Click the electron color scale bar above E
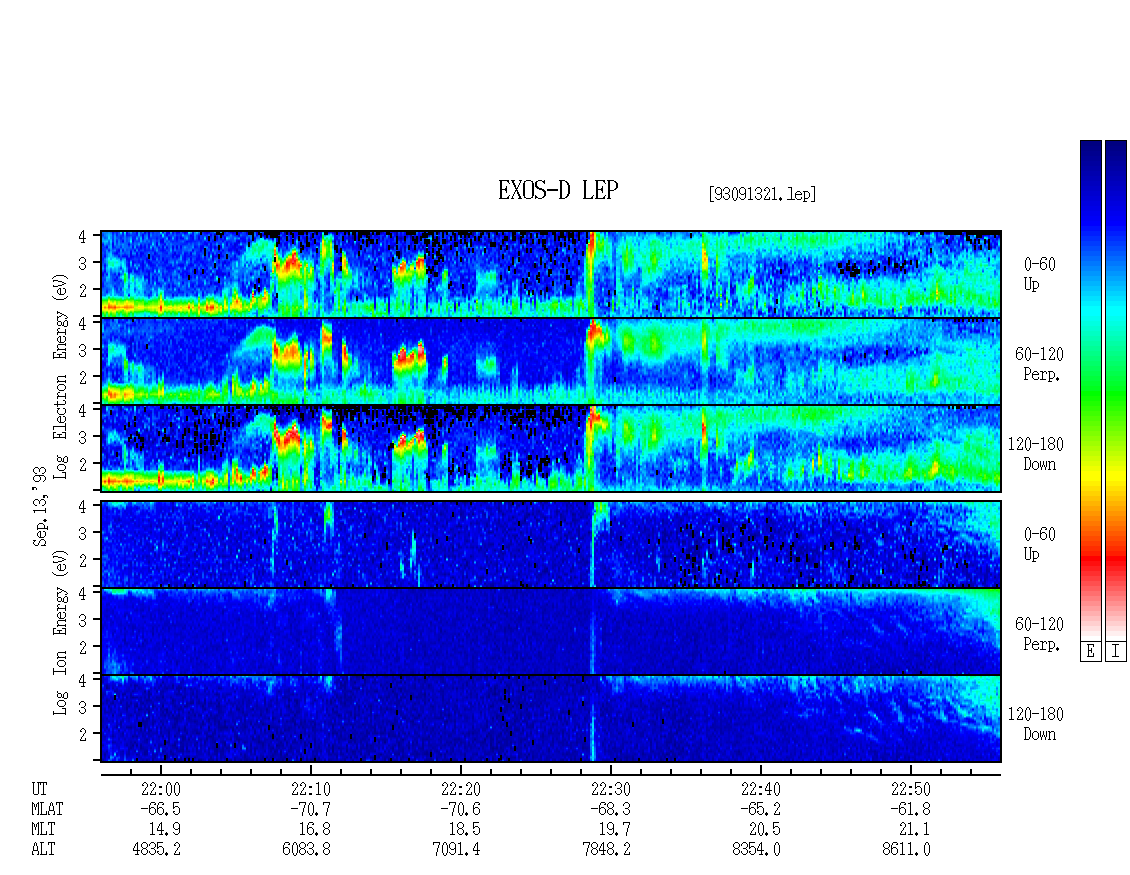Image resolution: width=1130 pixels, height=875 pixels. coord(1090,389)
